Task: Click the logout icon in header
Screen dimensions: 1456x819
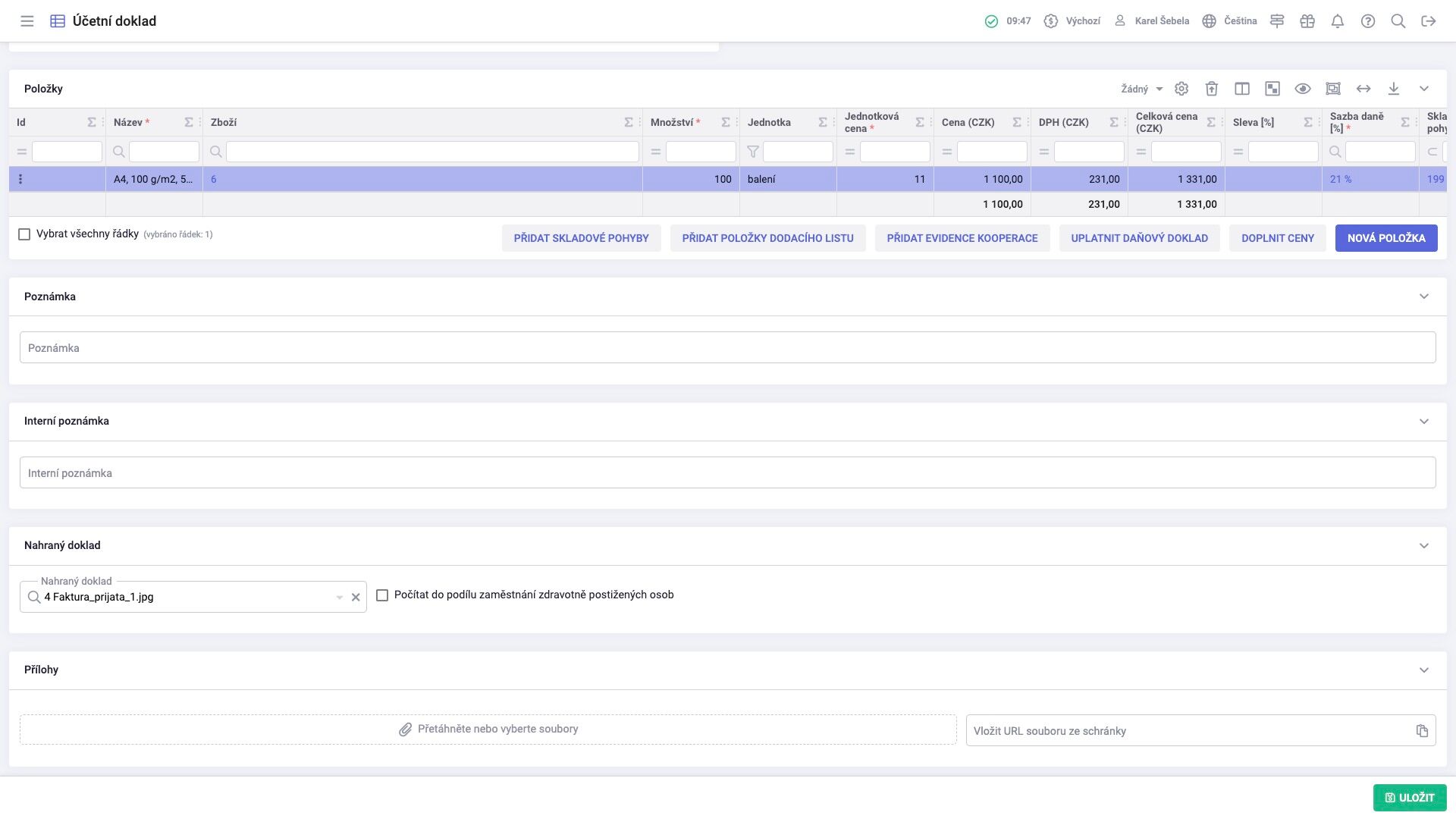Action: pos(1428,21)
